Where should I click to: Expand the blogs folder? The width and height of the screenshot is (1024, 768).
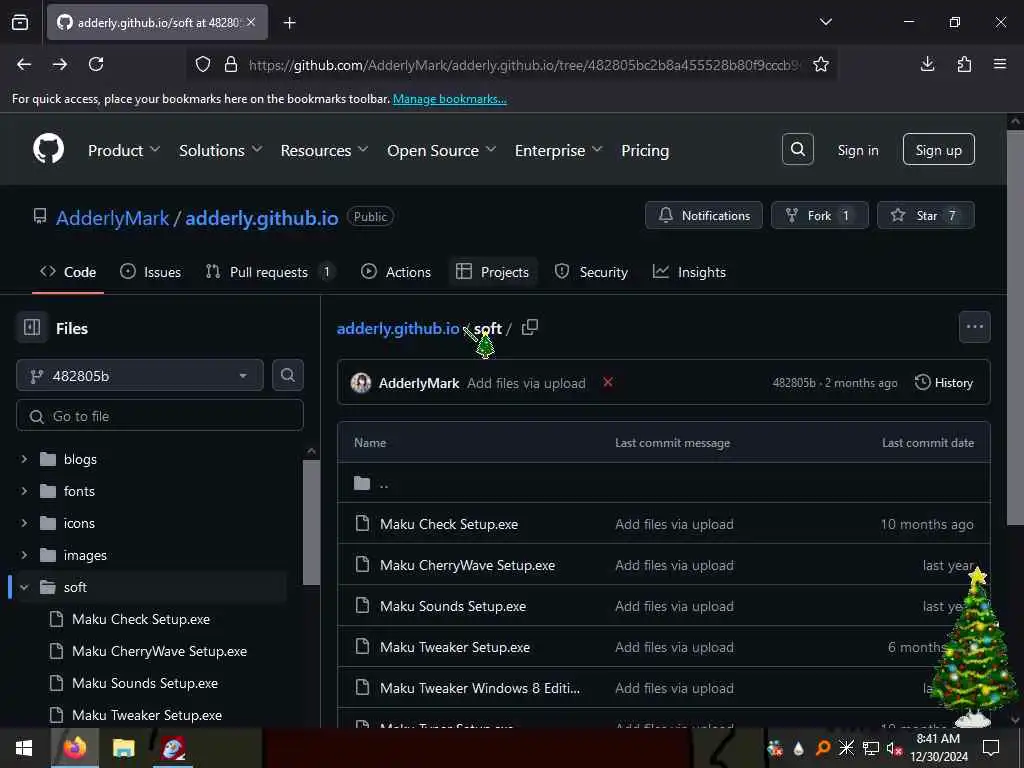(24, 459)
